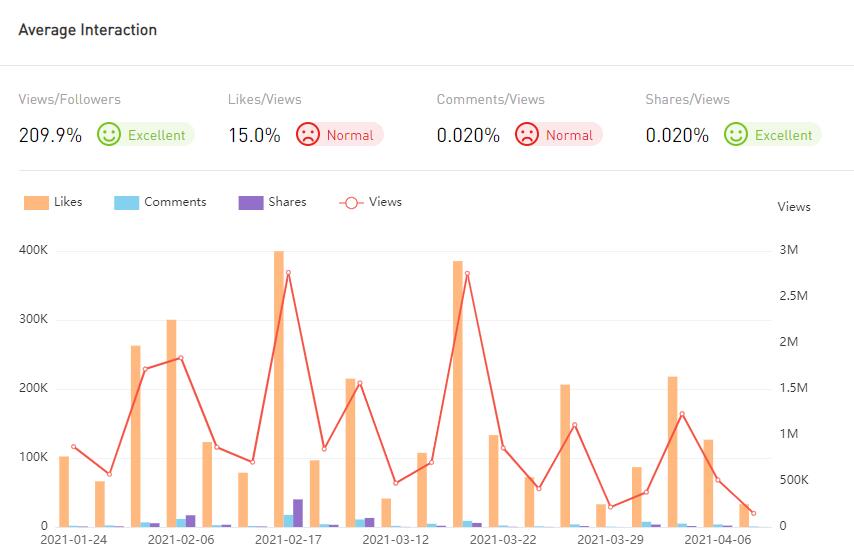
Task: Click the red frown icon beside 15.0%
Action: (x=308, y=135)
